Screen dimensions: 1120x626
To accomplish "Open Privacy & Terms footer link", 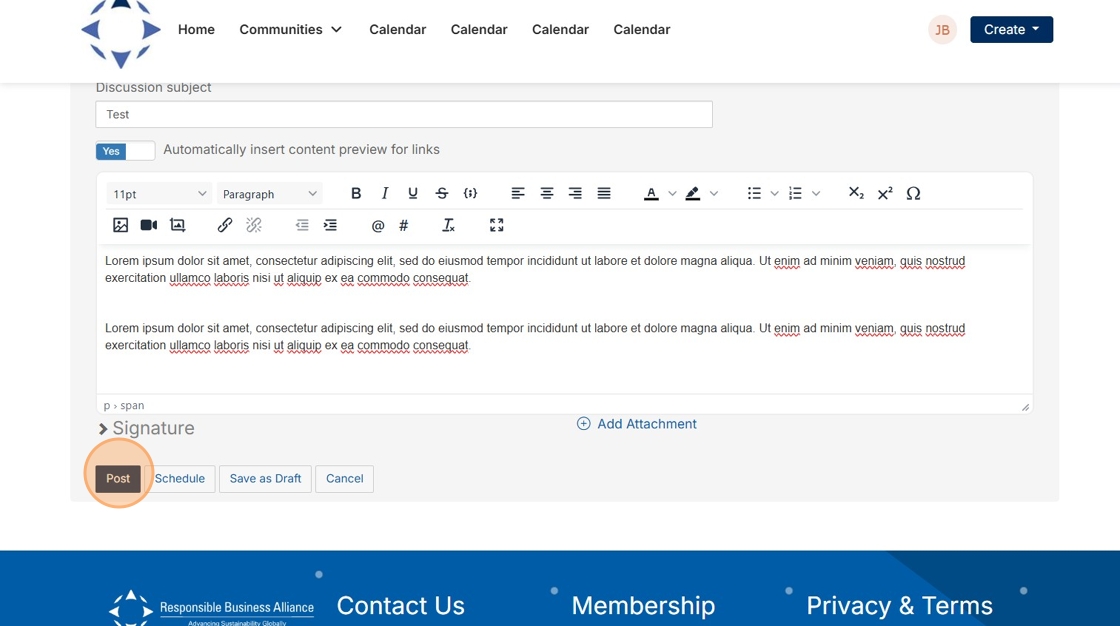I will pyautogui.click(x=899, y=606).
